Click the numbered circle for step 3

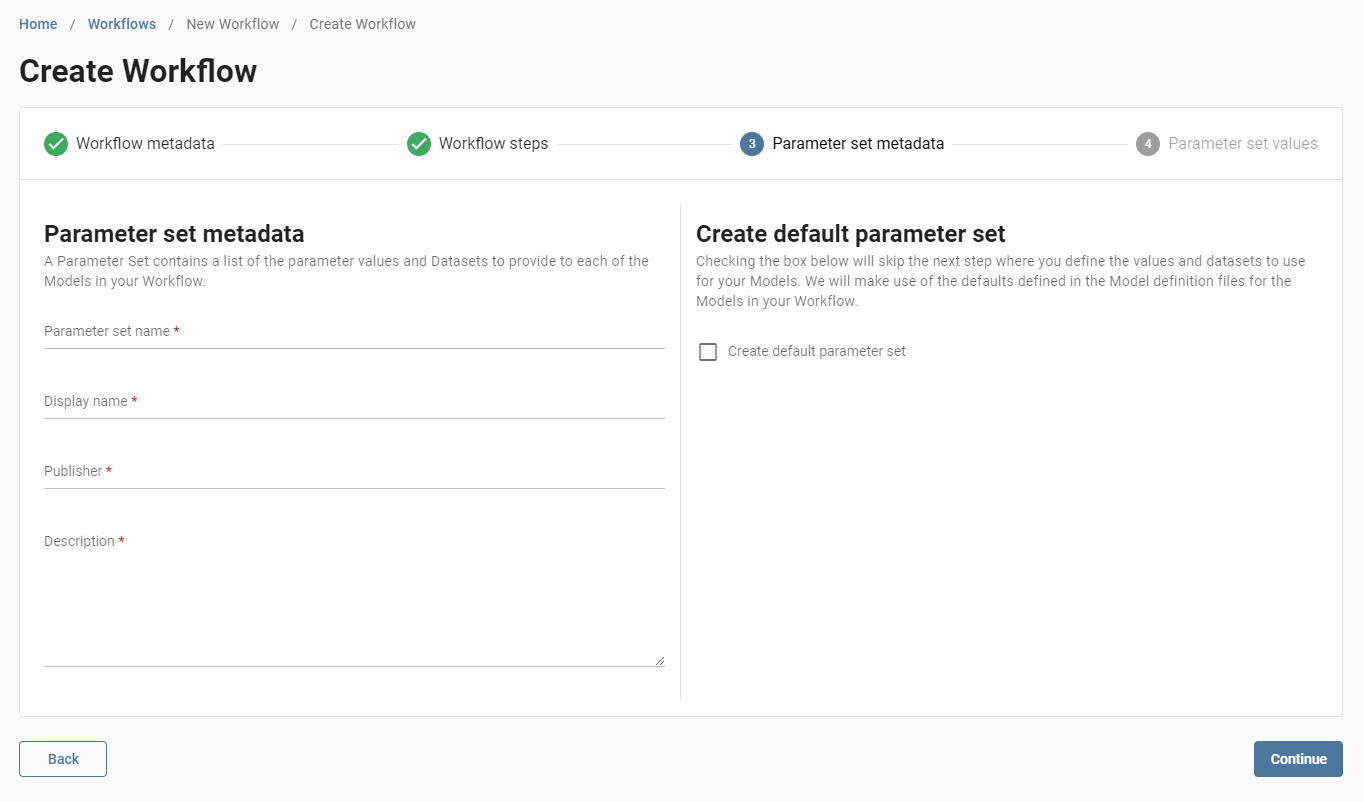click(752, 144)
